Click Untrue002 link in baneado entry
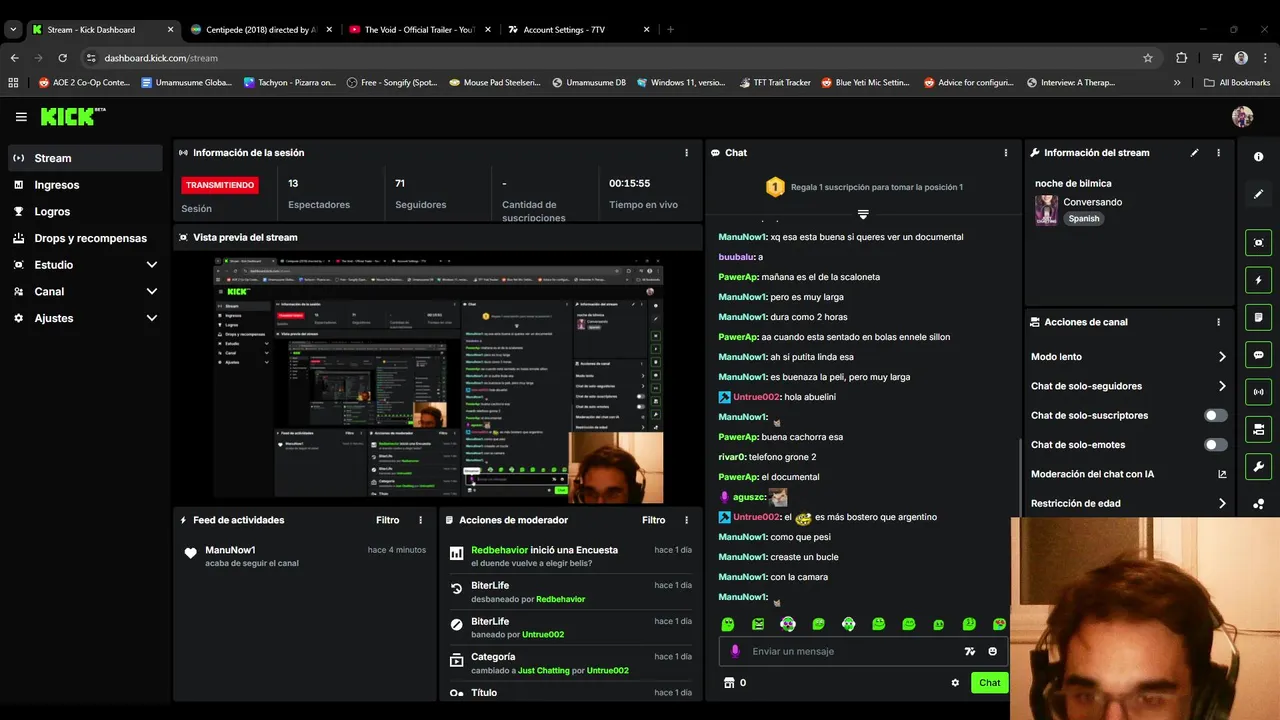 [543, 635]
